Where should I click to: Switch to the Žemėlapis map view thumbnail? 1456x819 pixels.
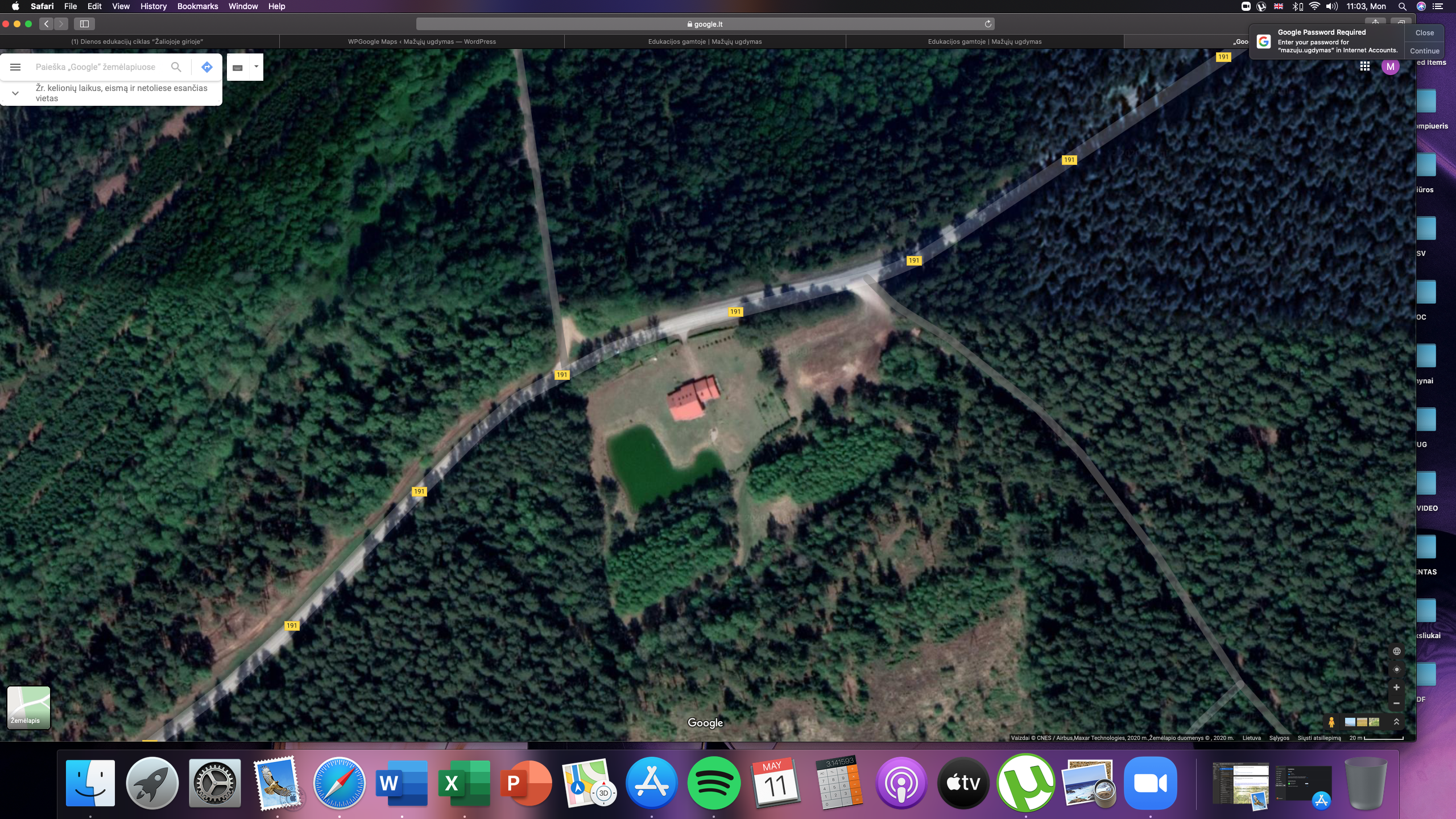point(28,708)
